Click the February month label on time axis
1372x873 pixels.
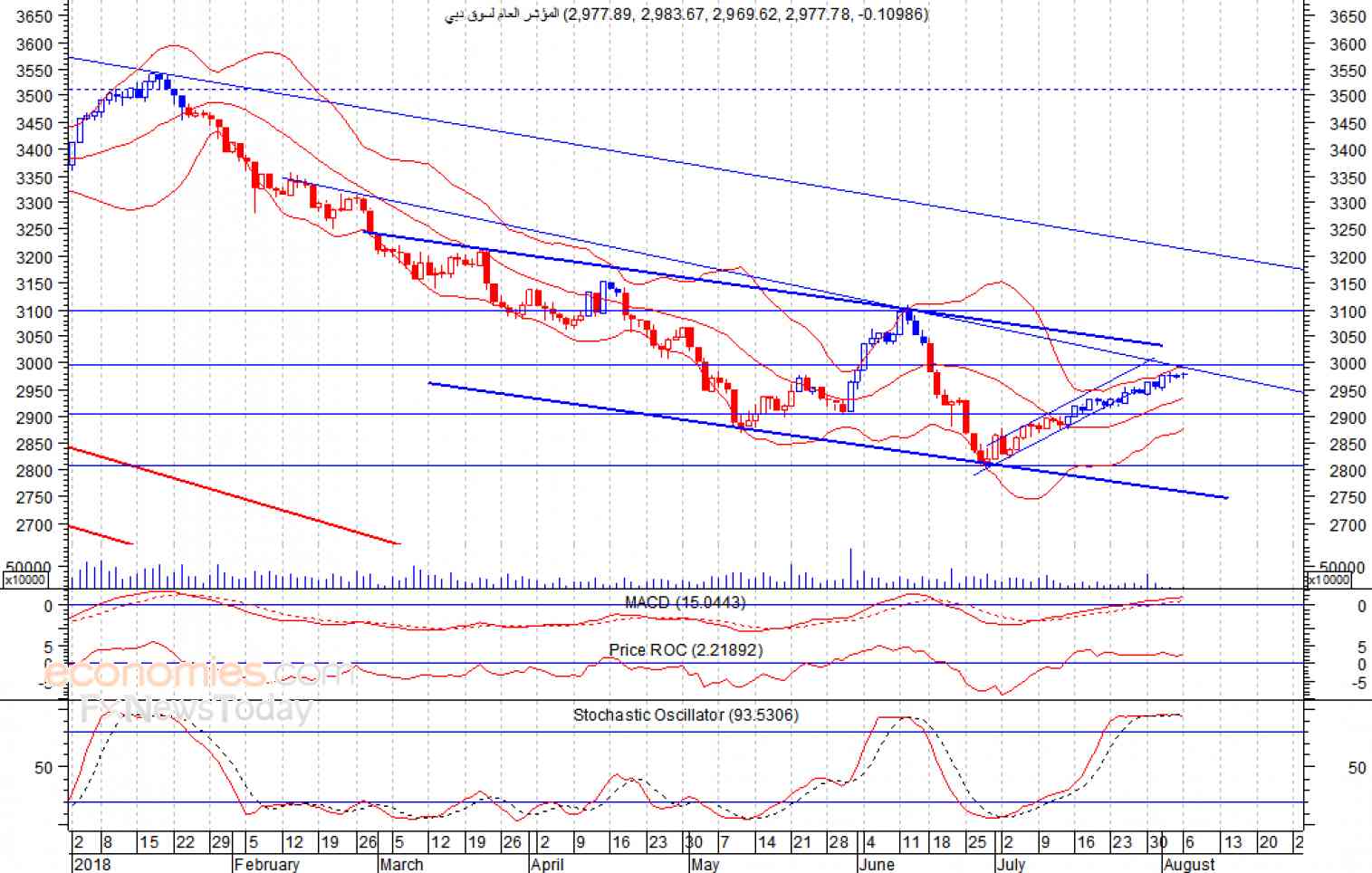[x=266, y=864]
